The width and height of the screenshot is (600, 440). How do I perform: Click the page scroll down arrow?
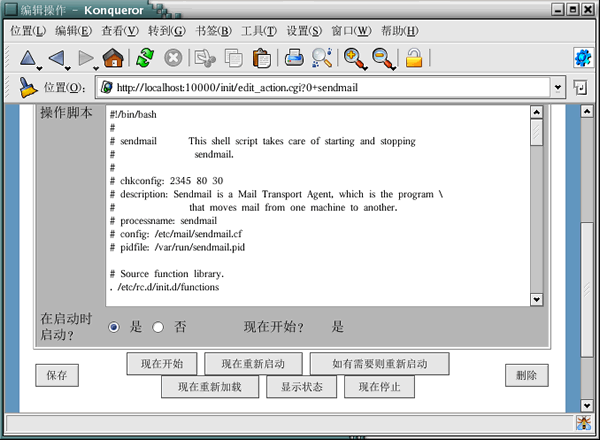(587, 405)
